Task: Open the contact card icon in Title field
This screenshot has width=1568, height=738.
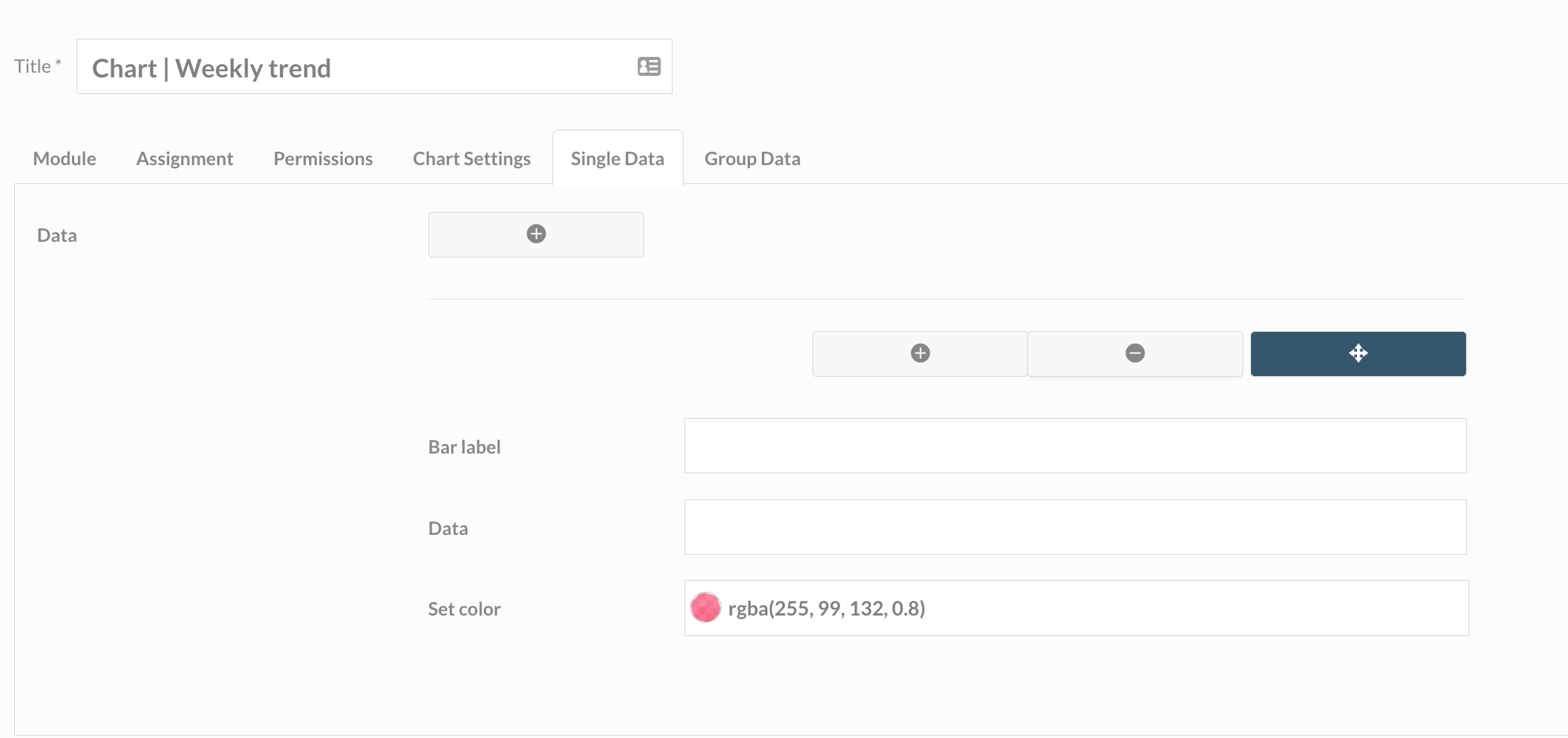Action: point(649,66)
